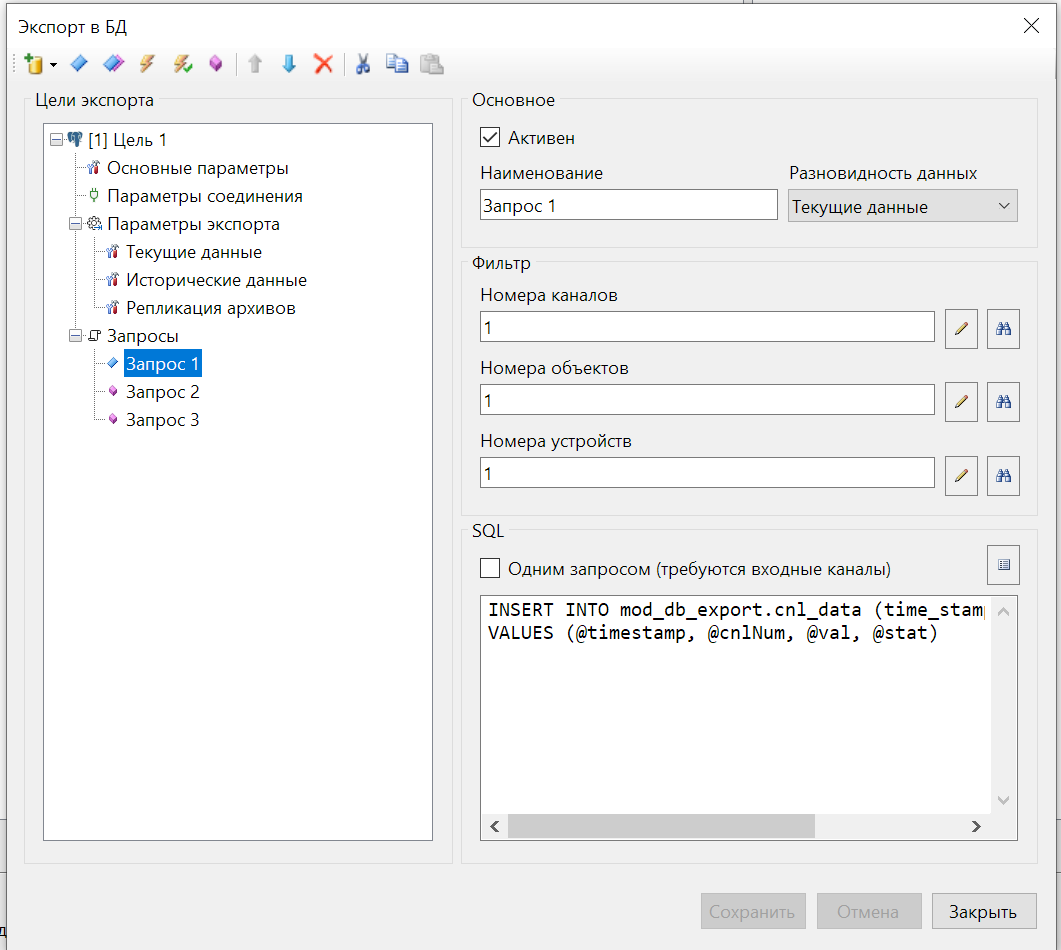Find device numbers with the binoculars button
1061x950 pixels.
pyautogui.click(x=1003, y=476)
